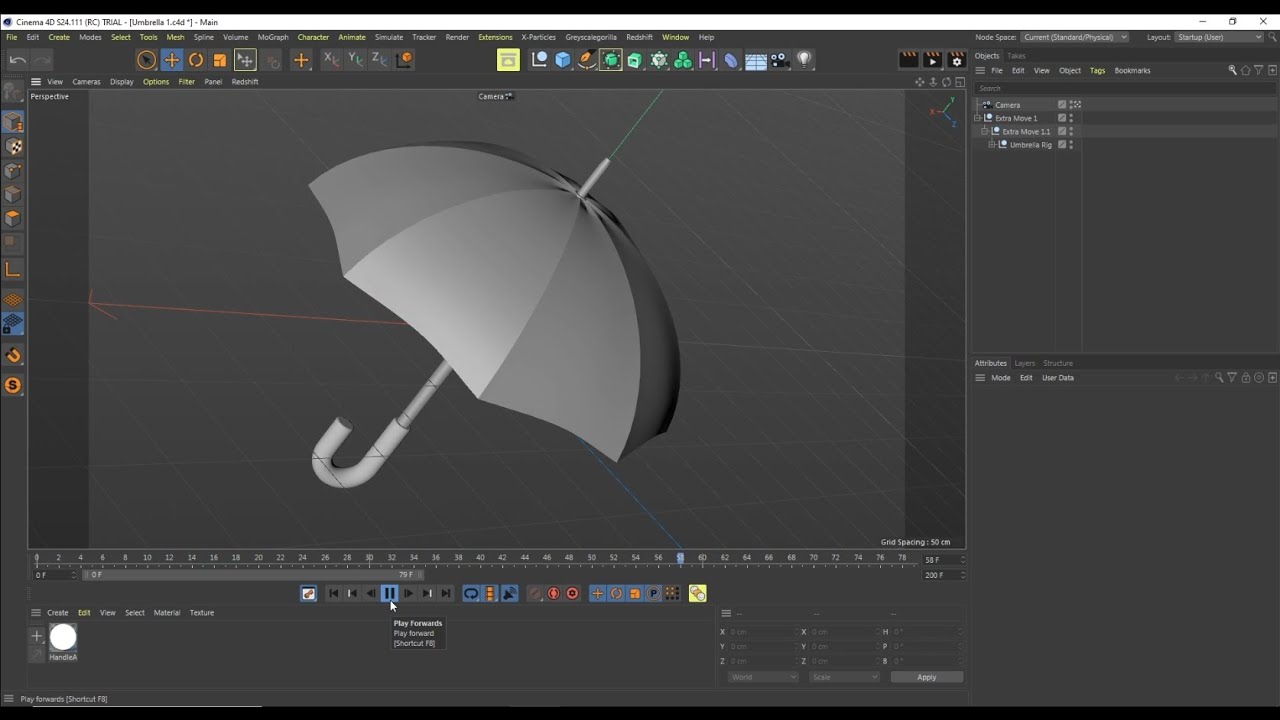
Task: Click the Coordinate System cube icon
Action: point(404,60)
